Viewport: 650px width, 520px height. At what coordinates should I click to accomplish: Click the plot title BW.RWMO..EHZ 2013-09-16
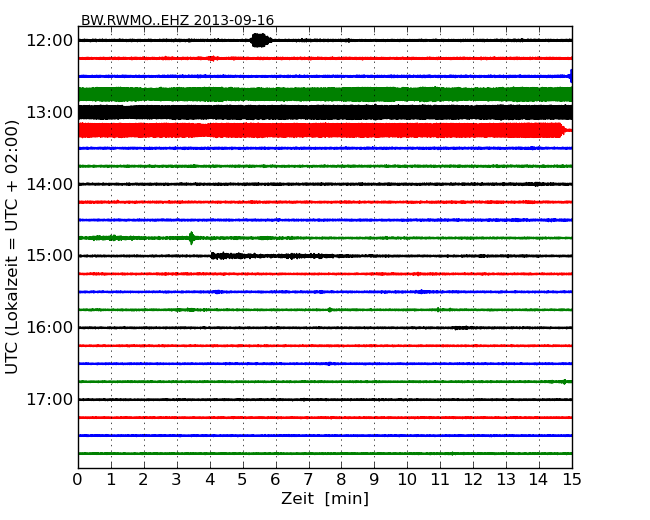177,20
